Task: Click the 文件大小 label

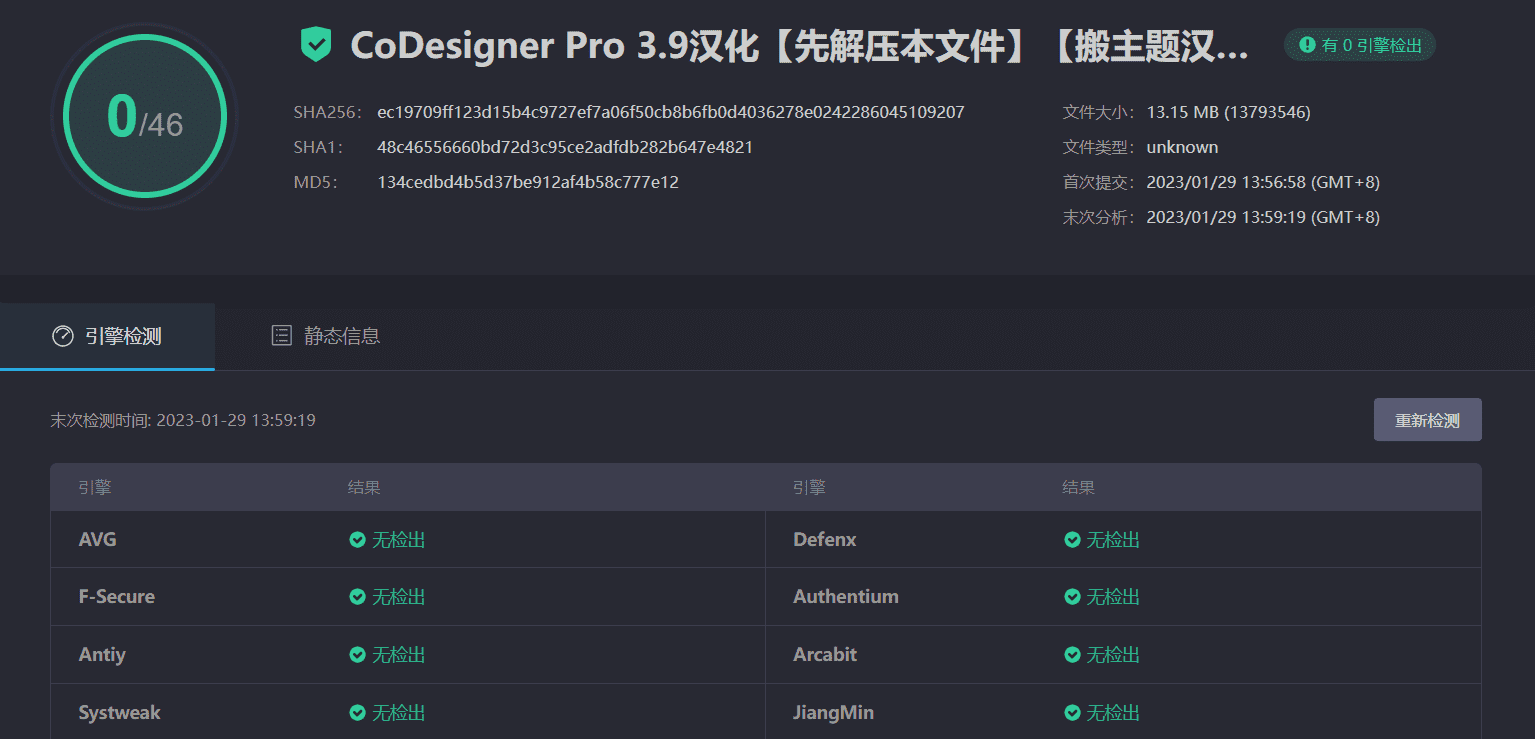Action: [1098, 112]
